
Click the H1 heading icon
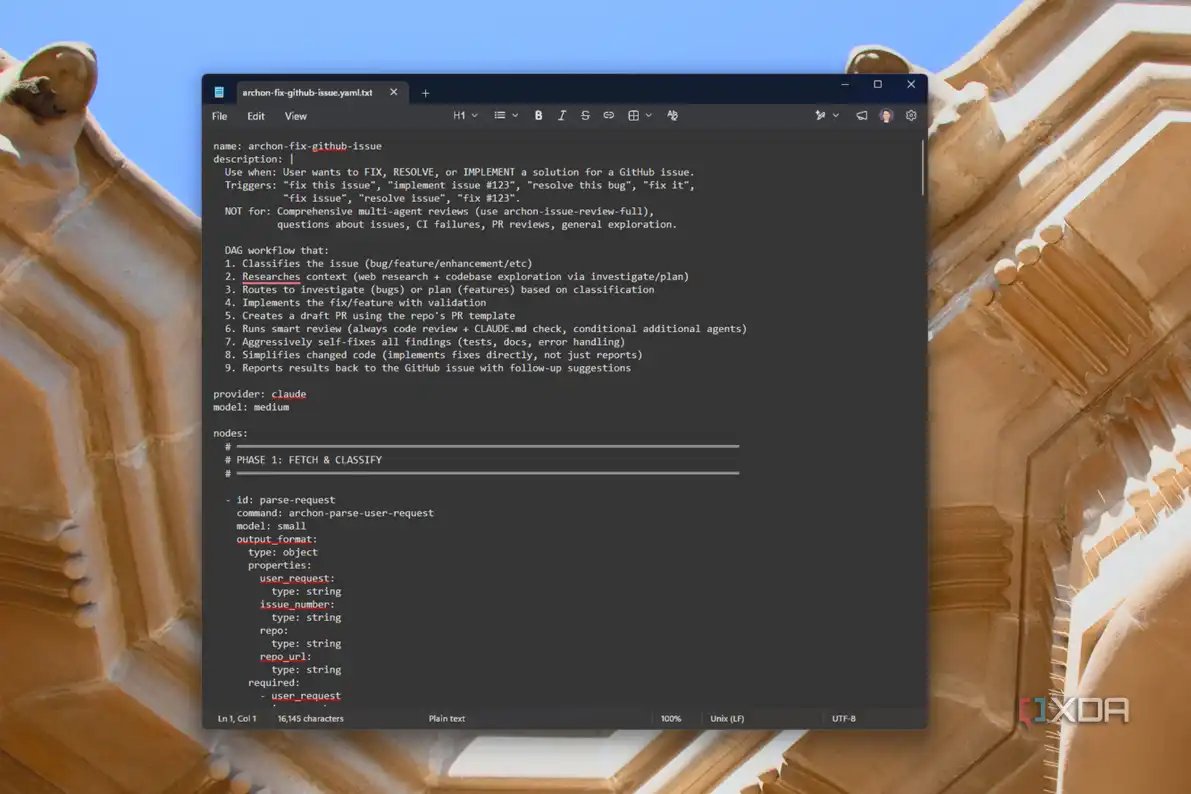[x=459, y=115]
